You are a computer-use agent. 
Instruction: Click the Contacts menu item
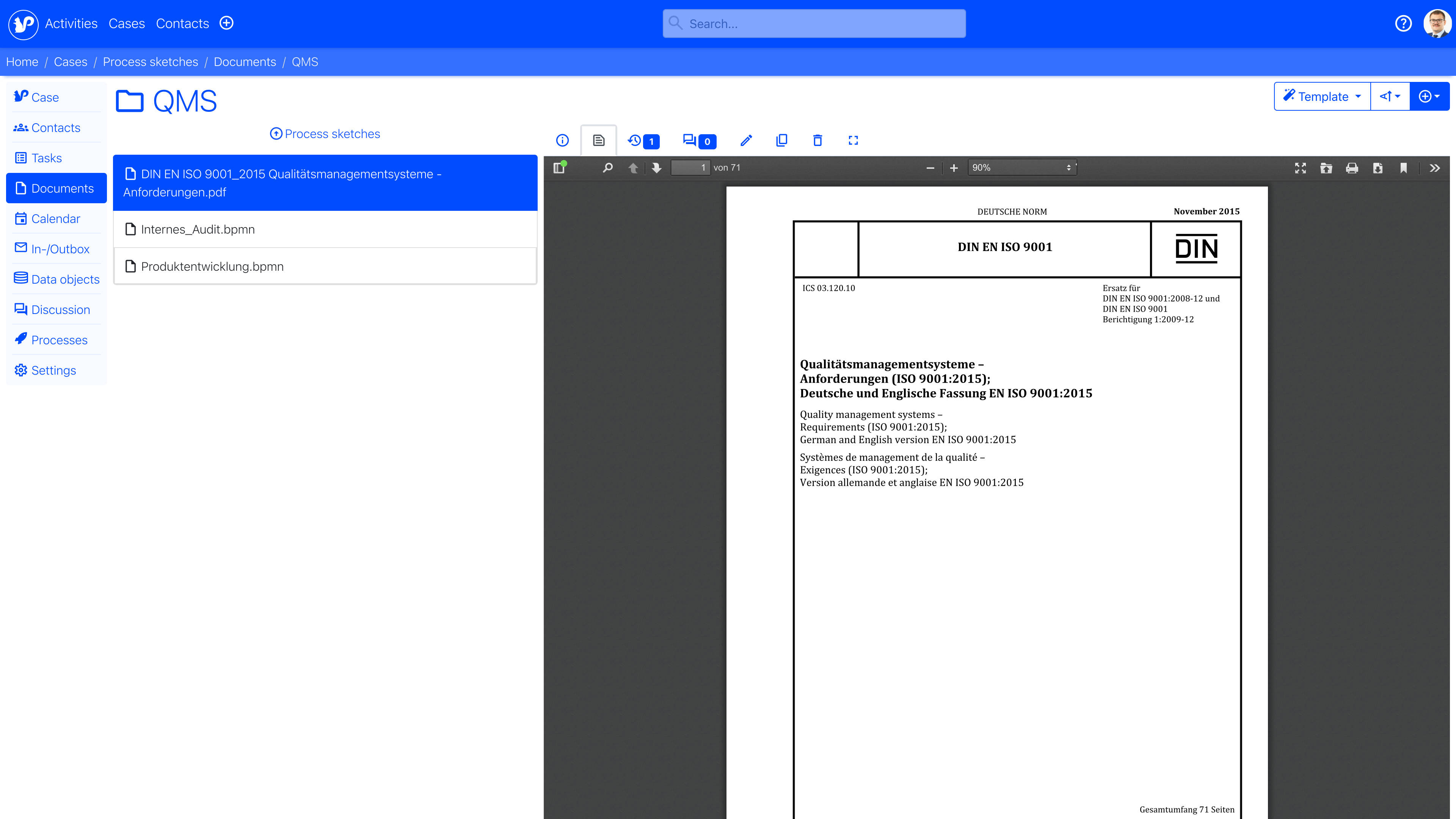point(182,23)
